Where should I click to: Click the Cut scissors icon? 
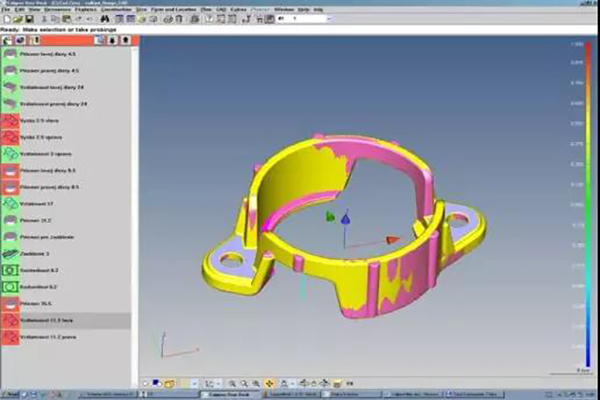click(x=44, y=19)
